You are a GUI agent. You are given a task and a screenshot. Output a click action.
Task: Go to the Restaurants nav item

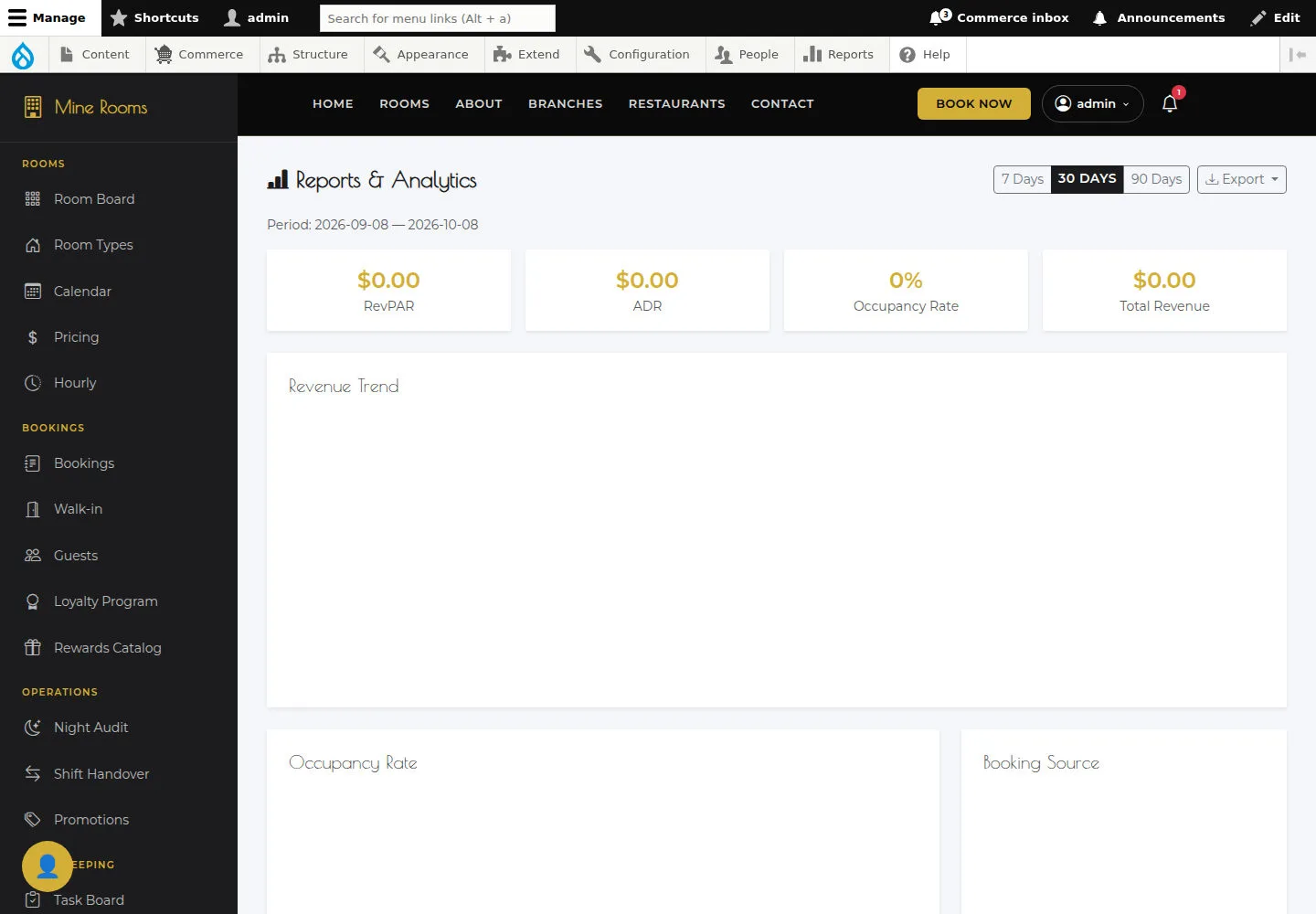(676, 104)
